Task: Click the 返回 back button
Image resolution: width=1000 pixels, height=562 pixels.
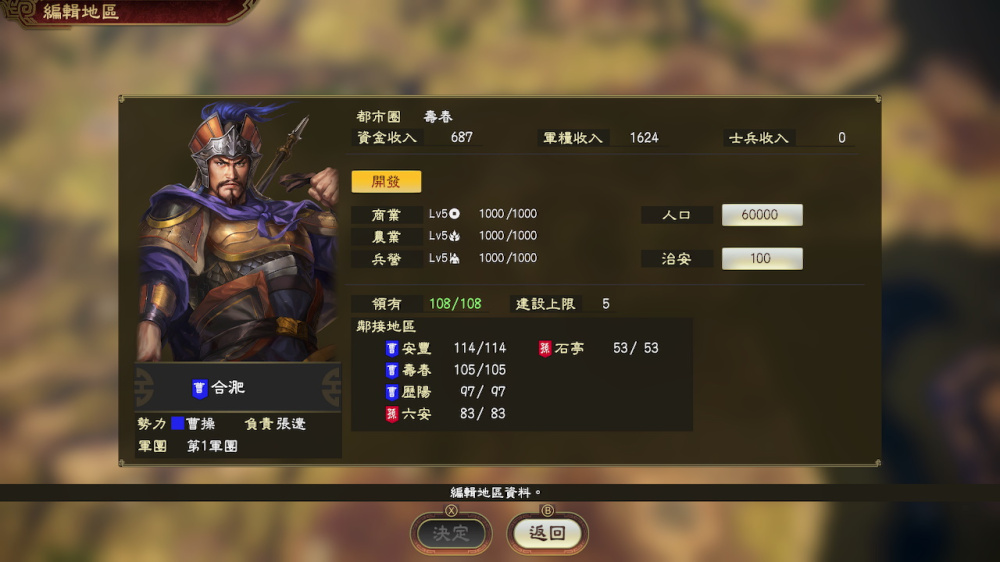Action: click(x=547, y=533)
